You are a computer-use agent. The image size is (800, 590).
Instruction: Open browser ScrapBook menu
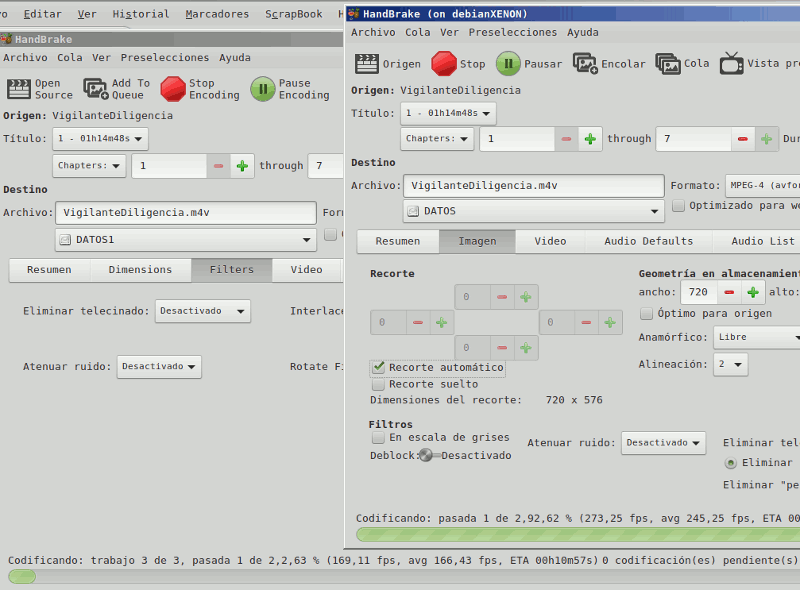293,14
